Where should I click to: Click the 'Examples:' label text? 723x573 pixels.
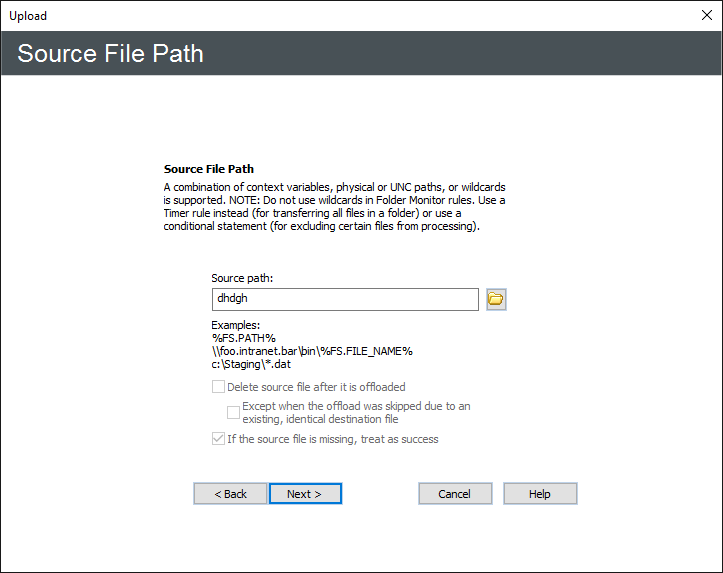pos(235,325)
